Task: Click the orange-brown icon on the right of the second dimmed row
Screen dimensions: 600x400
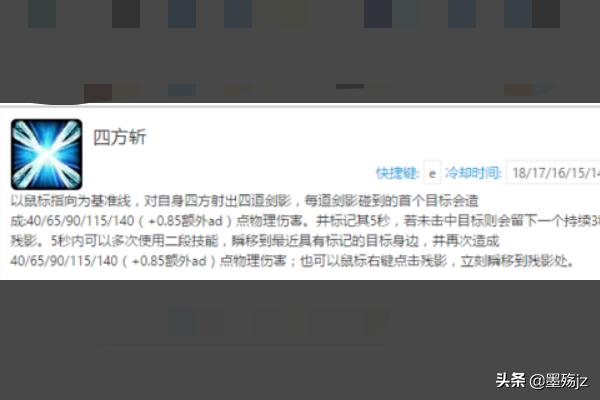Action: (518, 90)
